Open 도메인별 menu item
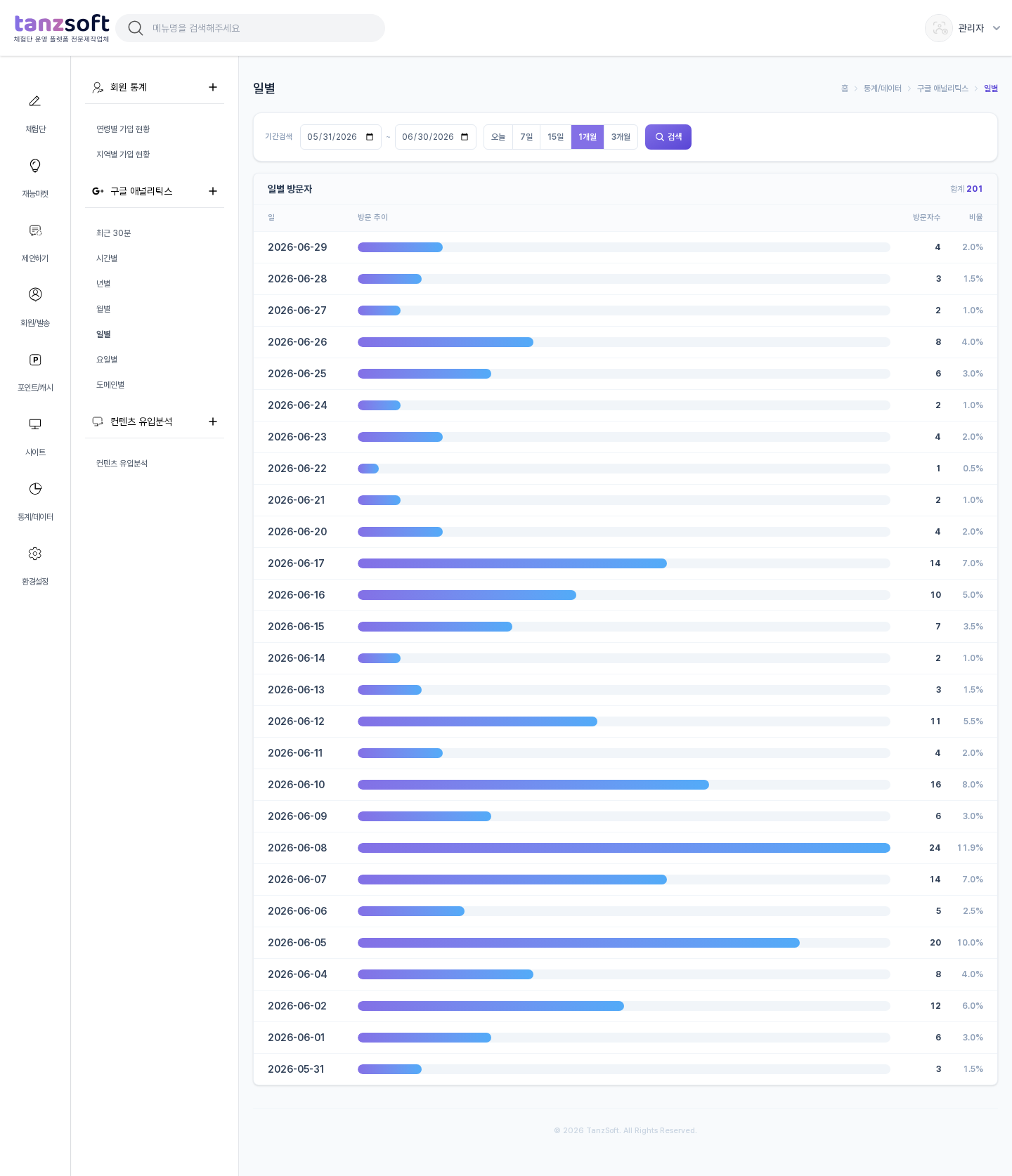Screen dimensions: 1012x1176 [110, 385]
